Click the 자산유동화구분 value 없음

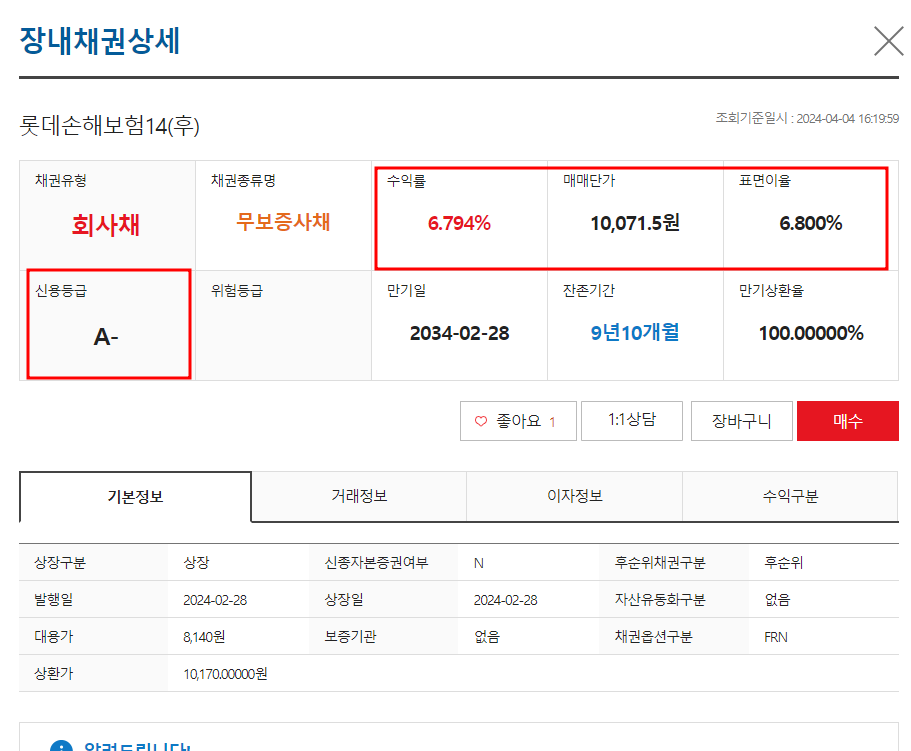point(777,599)
